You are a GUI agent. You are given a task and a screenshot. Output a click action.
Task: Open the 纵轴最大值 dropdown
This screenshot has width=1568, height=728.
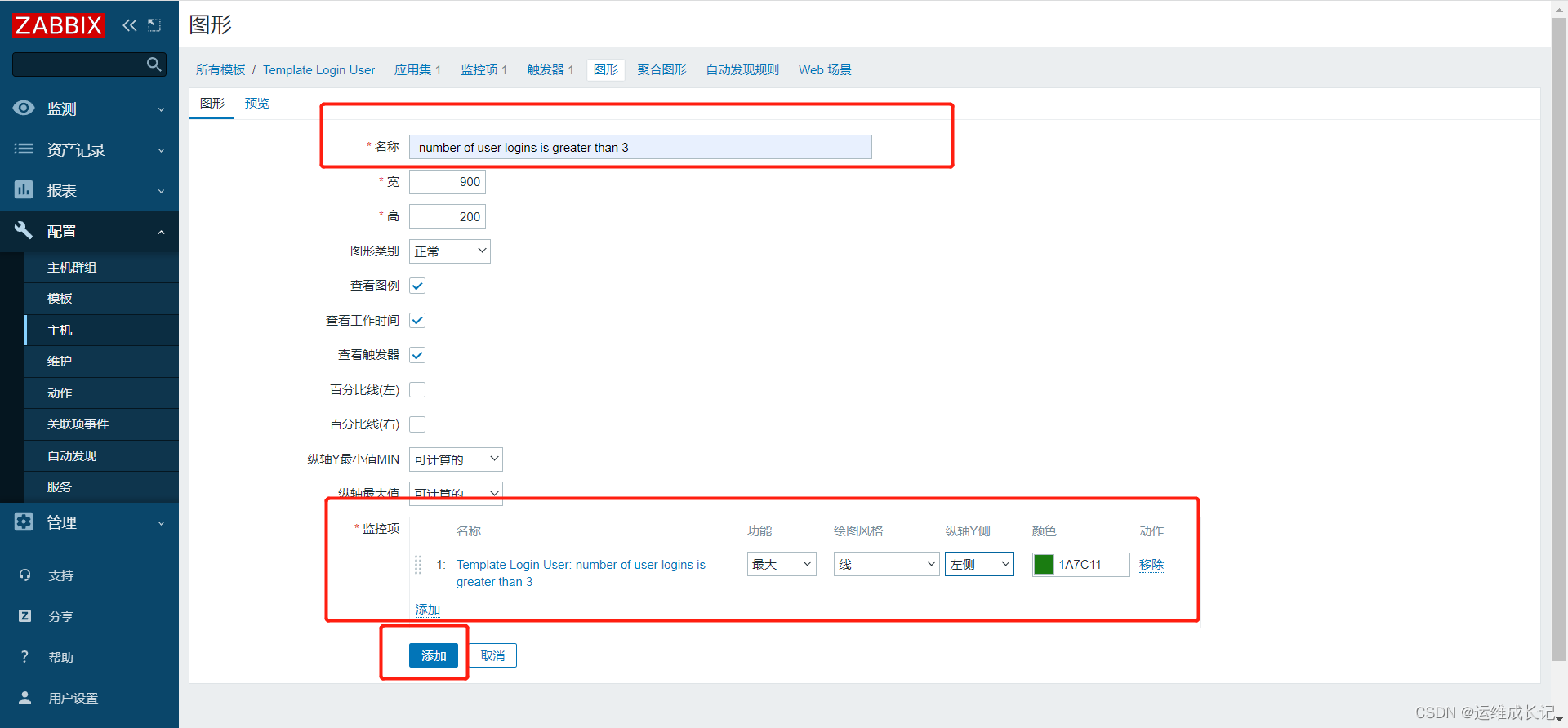(456, 493)
